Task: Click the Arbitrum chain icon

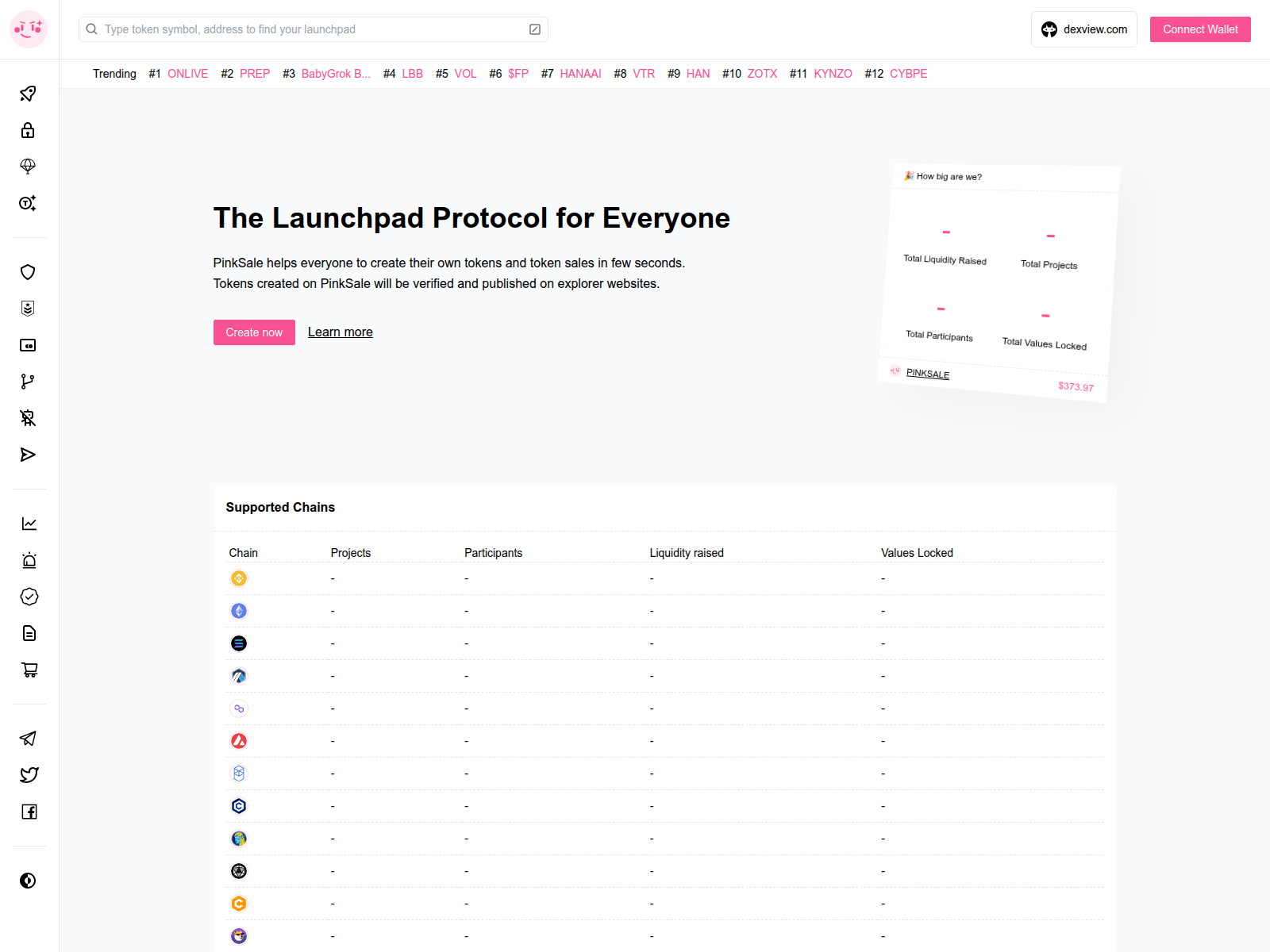Action: 239,676
